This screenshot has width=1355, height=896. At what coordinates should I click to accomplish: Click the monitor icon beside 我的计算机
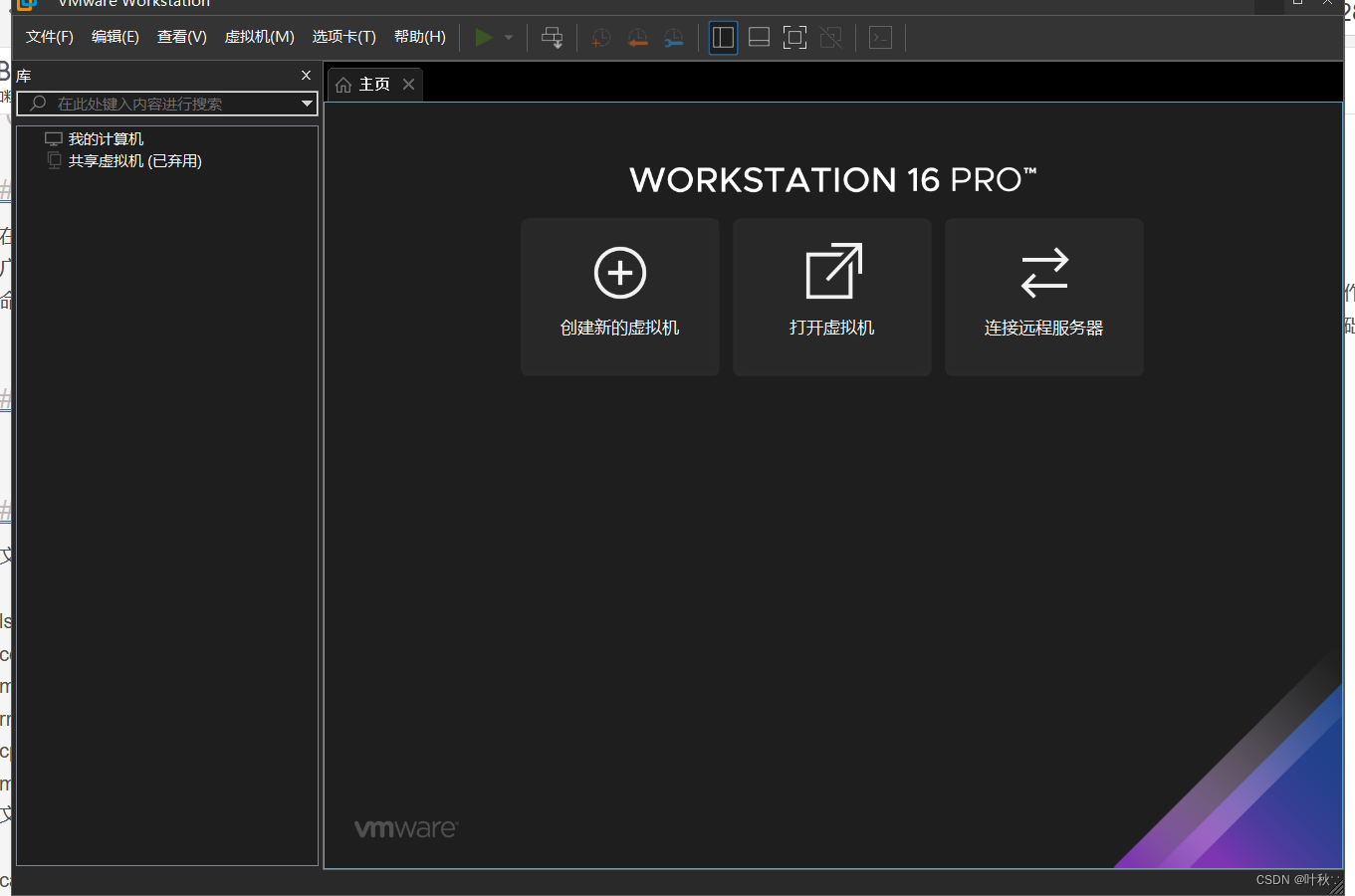[x=54, y=139]
